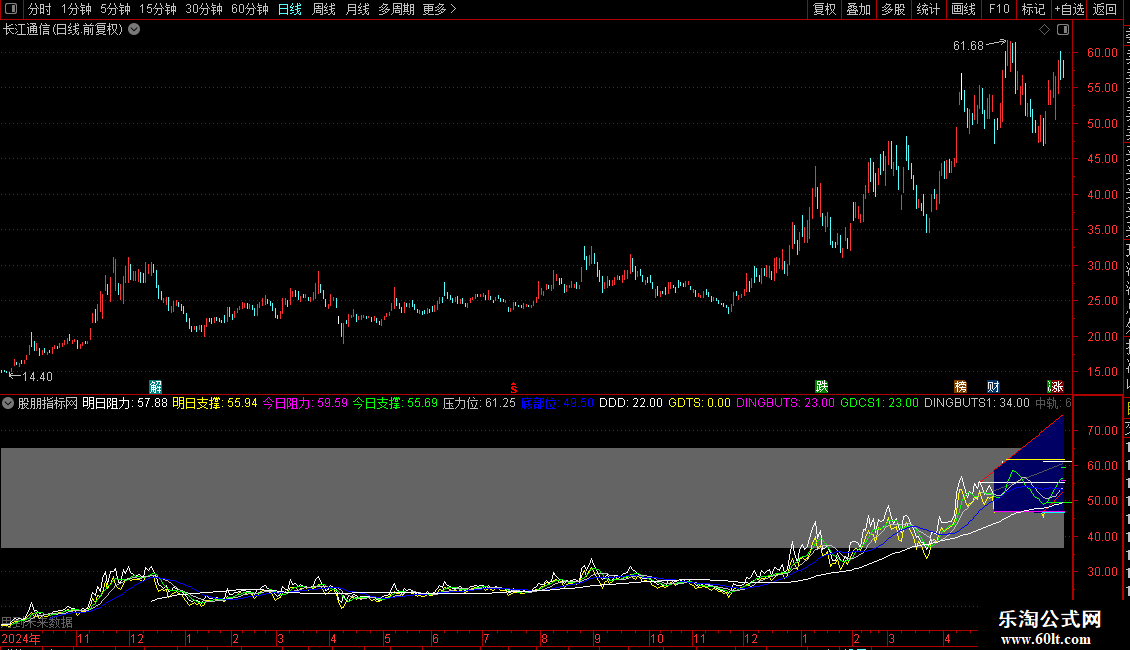Viewport: 1130px width, 650px height.
Task: Click the 返回 back button
Action: tap(1105, 9)
